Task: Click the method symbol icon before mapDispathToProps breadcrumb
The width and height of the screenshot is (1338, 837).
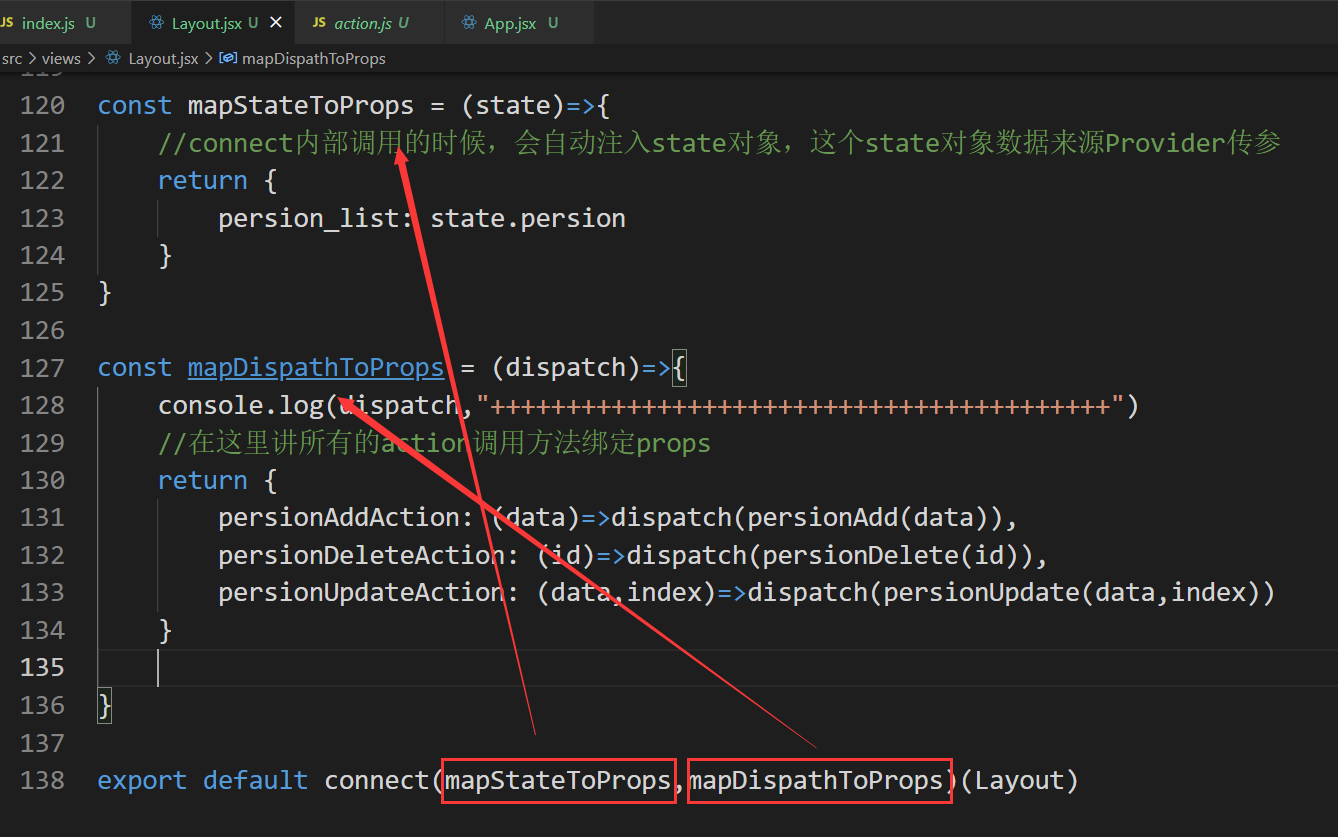Action: (227, 58)
